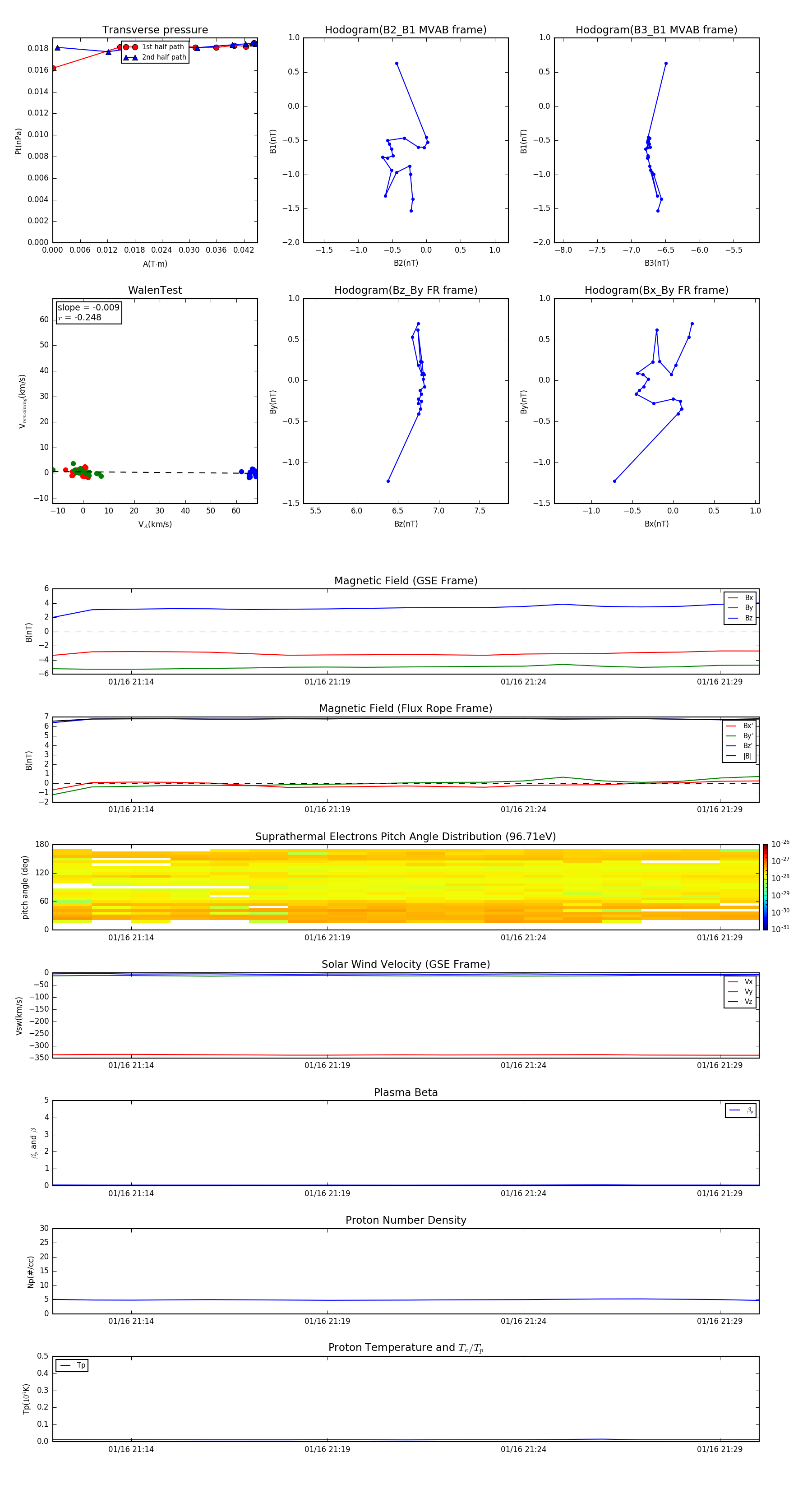Click the "βp" legend entry in Plasma Beta
Viewport: 812px width, 1489px height.
tap(750, 1110)
